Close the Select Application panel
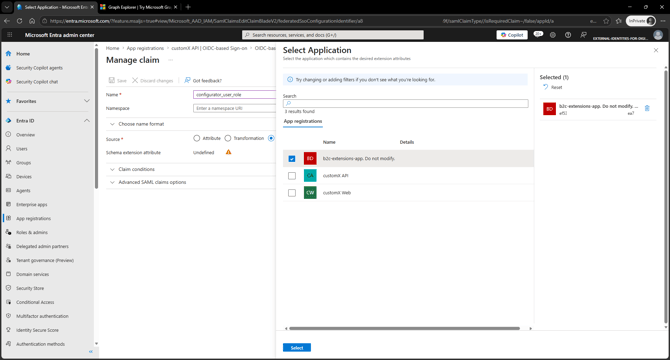Viewport: 670px width, 360px height. (656, 50)
